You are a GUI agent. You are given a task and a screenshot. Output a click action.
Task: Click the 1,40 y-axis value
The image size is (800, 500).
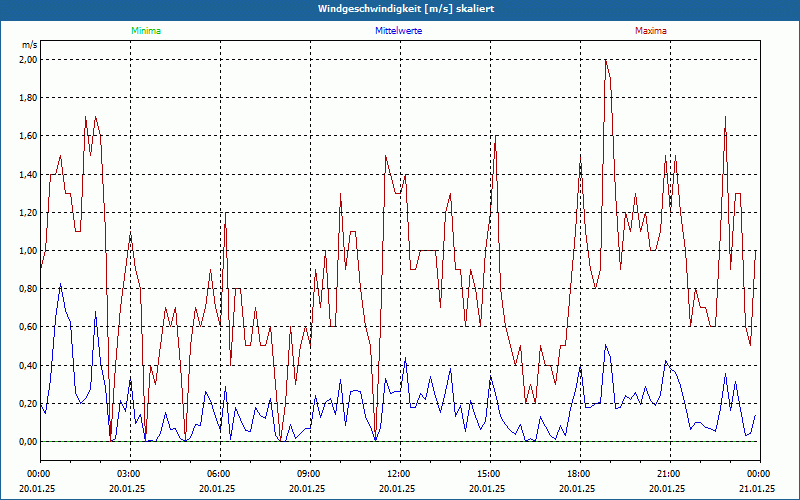[28, 174]
